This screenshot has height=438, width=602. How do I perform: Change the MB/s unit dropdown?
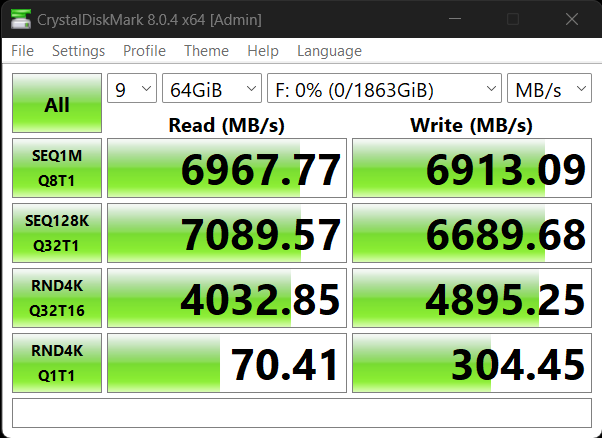point(548,90)
